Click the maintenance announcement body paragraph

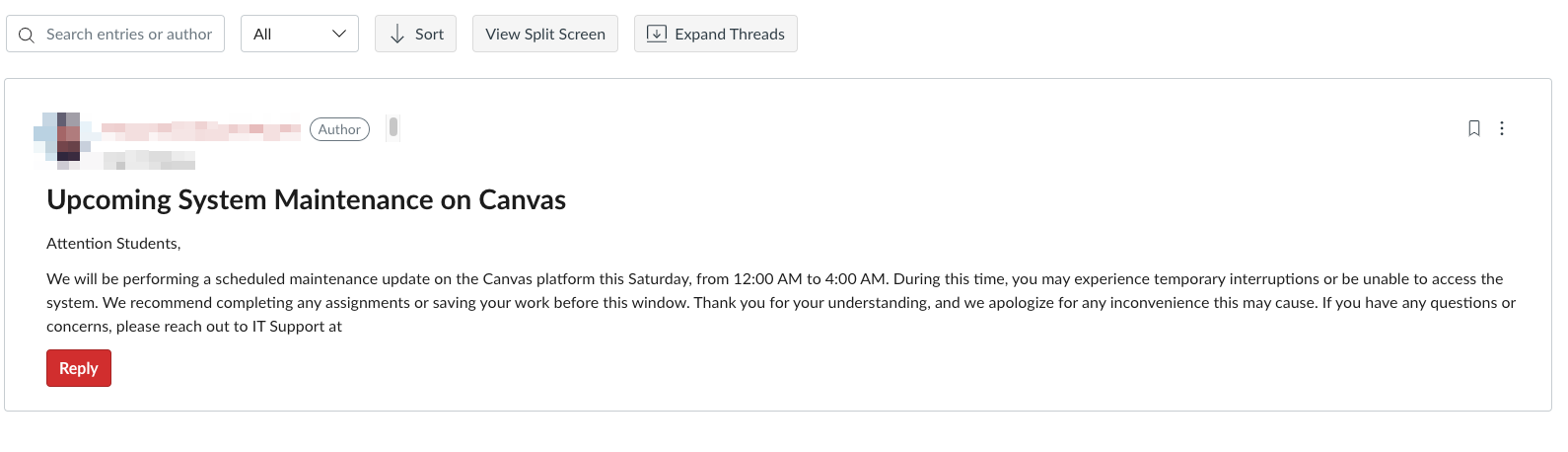click(779, 303)
